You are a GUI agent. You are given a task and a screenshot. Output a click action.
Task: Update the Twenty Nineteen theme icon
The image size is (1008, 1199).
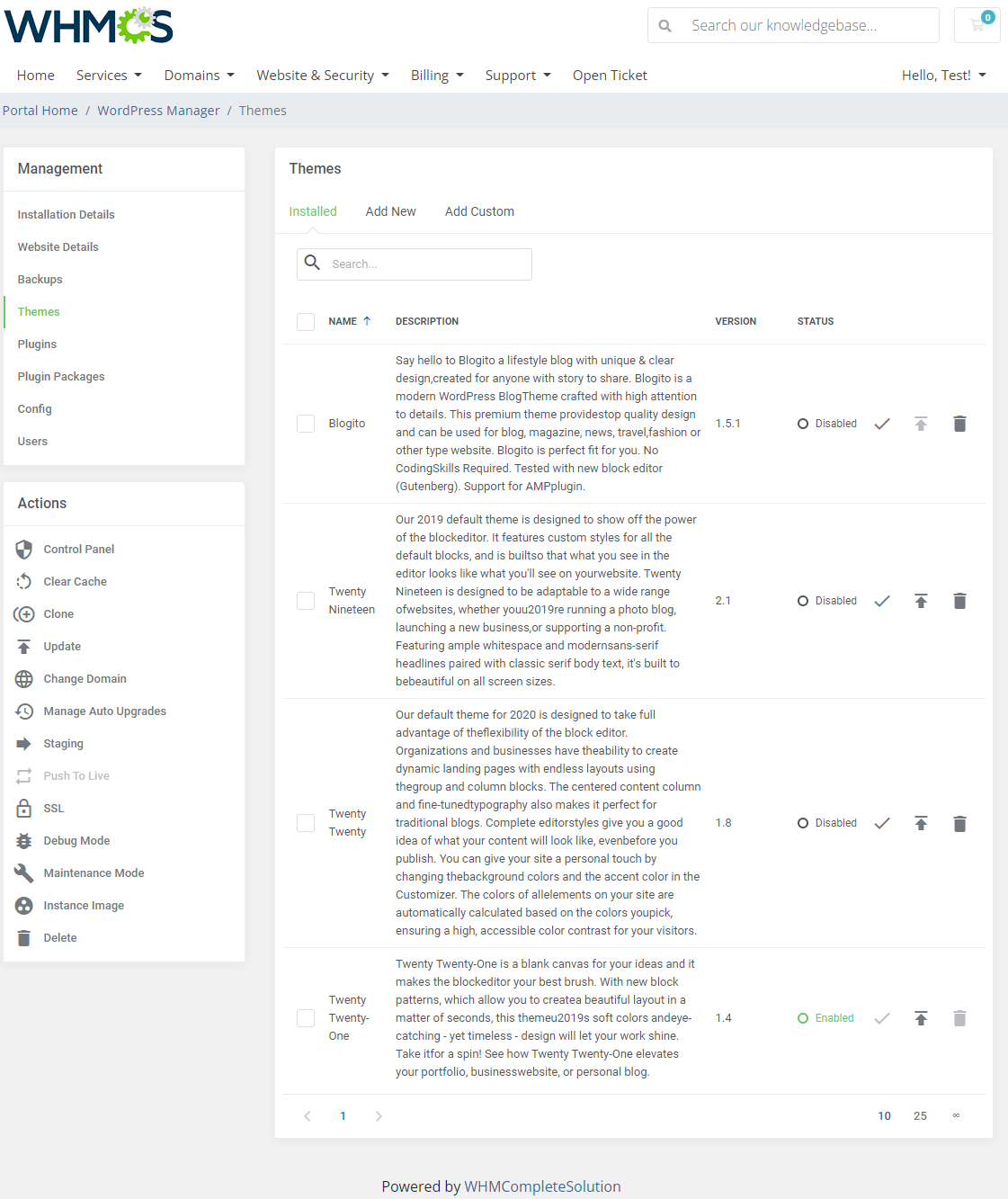tap(921, 601)
